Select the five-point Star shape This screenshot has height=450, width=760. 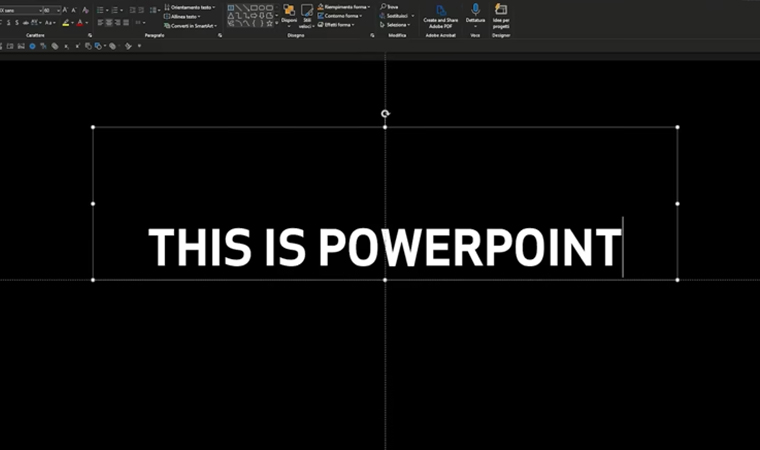(270, 24)
